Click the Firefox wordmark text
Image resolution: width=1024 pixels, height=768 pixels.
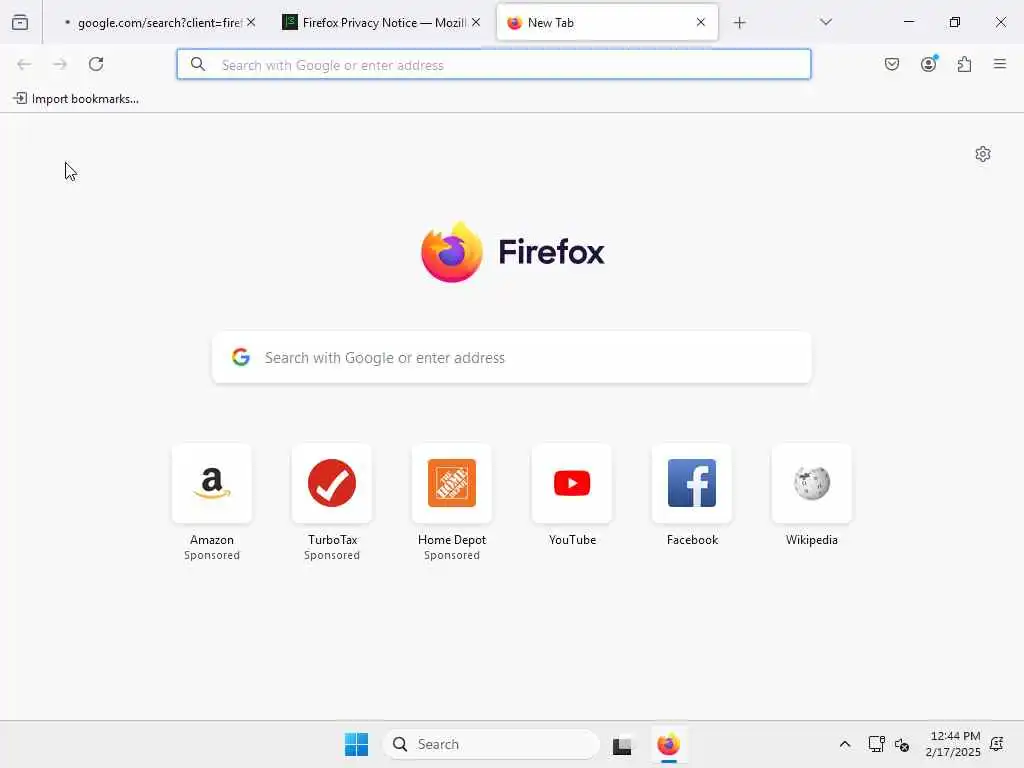click(x=551, y=252)
